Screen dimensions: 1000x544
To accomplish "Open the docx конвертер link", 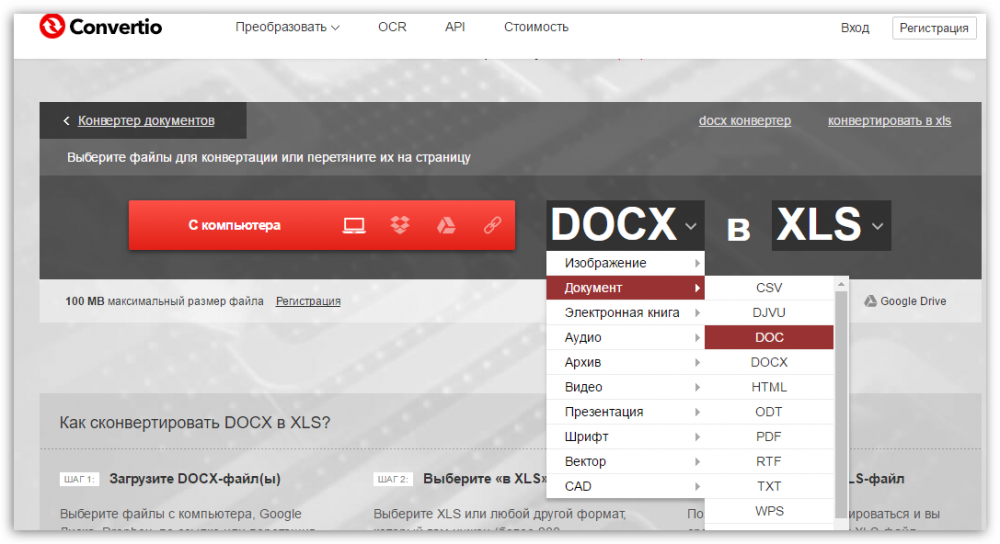I will [x=744, y=121].
